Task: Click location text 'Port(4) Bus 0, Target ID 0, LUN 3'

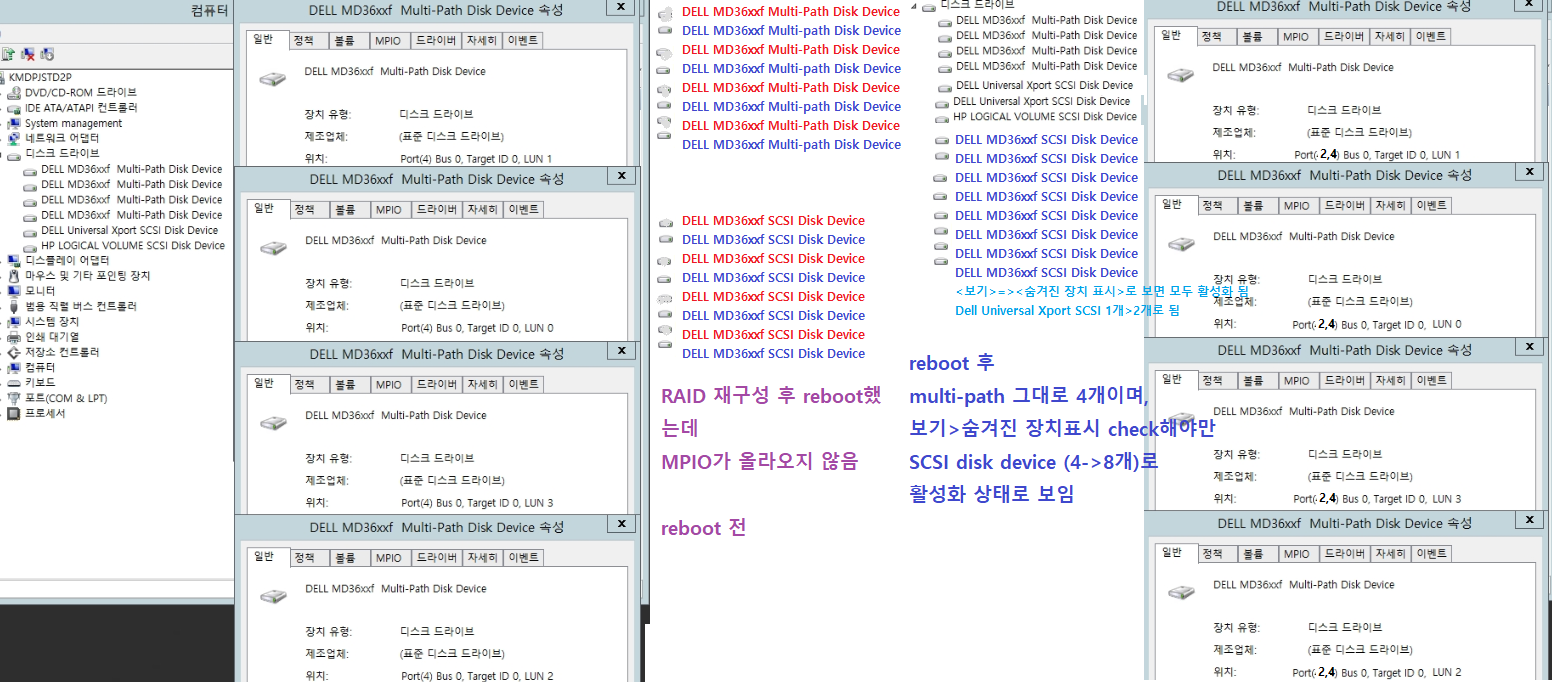Action: pos(477,503)
